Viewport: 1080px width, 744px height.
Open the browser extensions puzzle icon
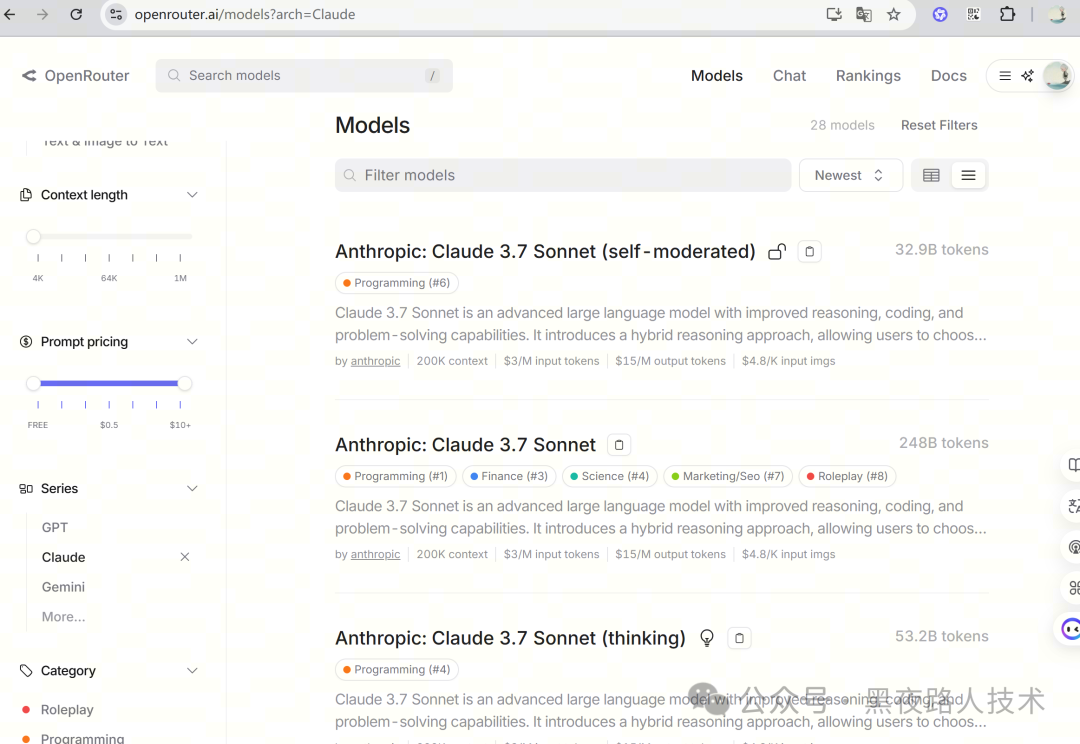(1007, 14)
